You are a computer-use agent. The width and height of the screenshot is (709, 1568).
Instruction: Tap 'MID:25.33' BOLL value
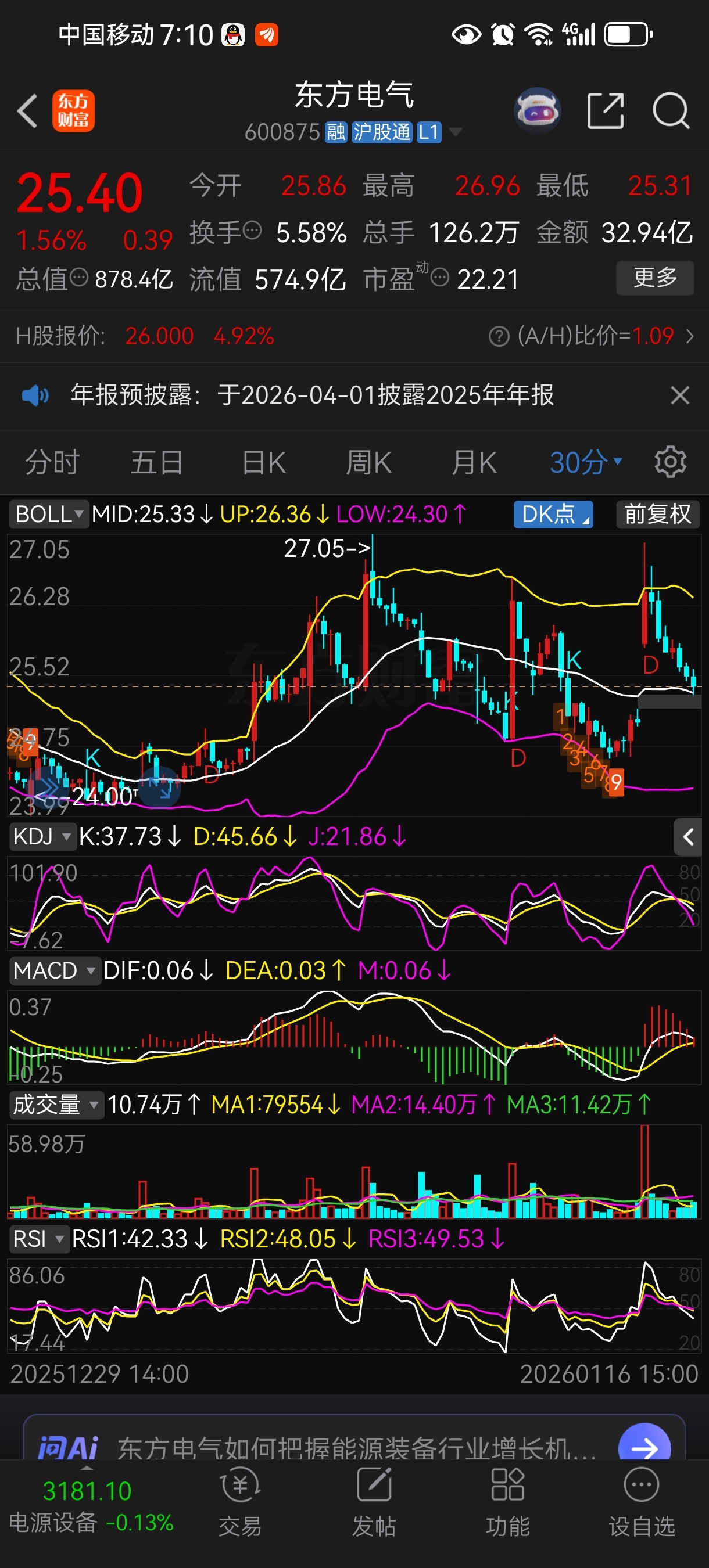click(143, 515)
